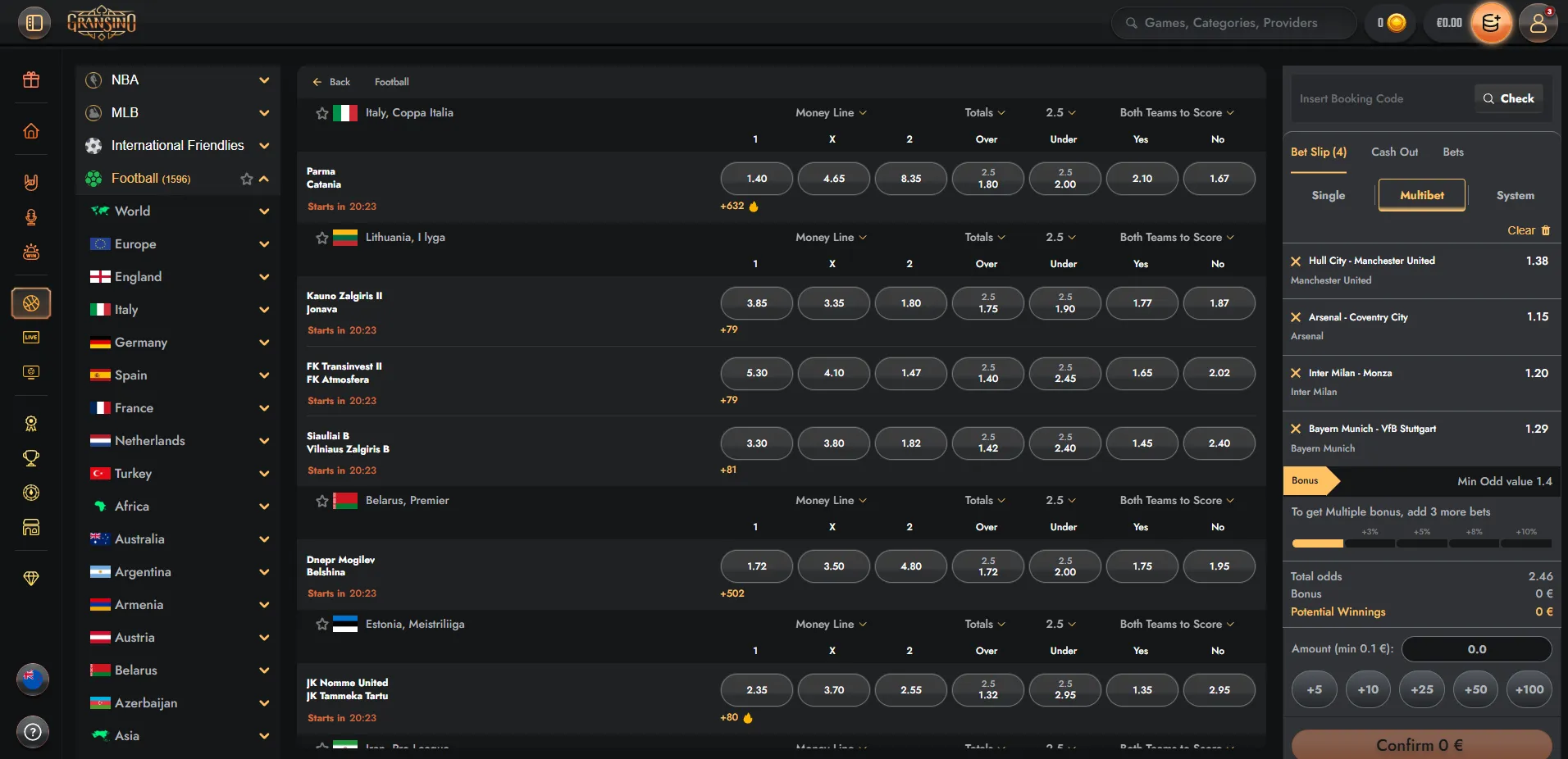The width and height of the screenshot is (1568, 759).
Task: Click the +79 more markets for Kauno Zalgiris II
Action: coord(729,330)
